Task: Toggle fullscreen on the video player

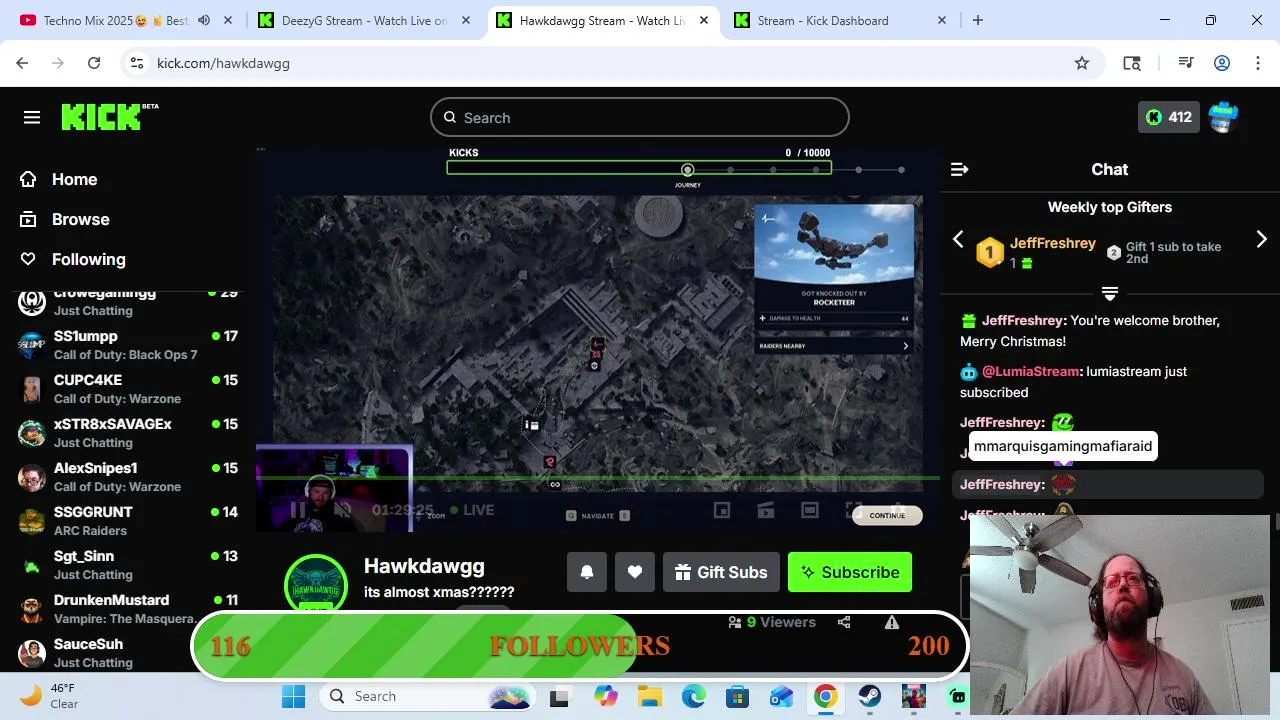Action: click(x=854, y=510)
